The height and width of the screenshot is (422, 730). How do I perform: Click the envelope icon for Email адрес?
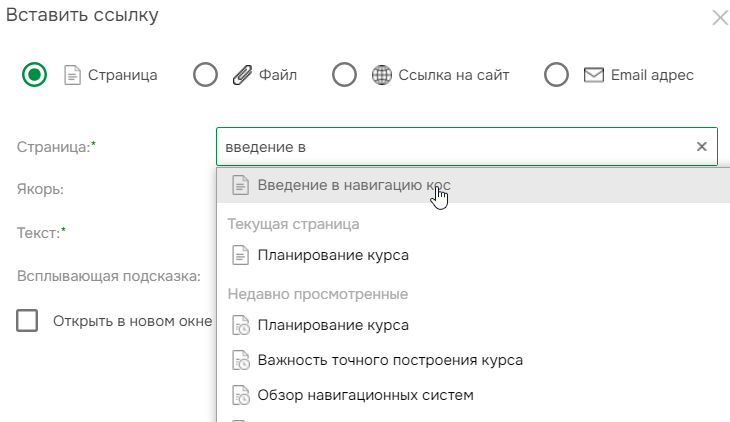point(594,75)
